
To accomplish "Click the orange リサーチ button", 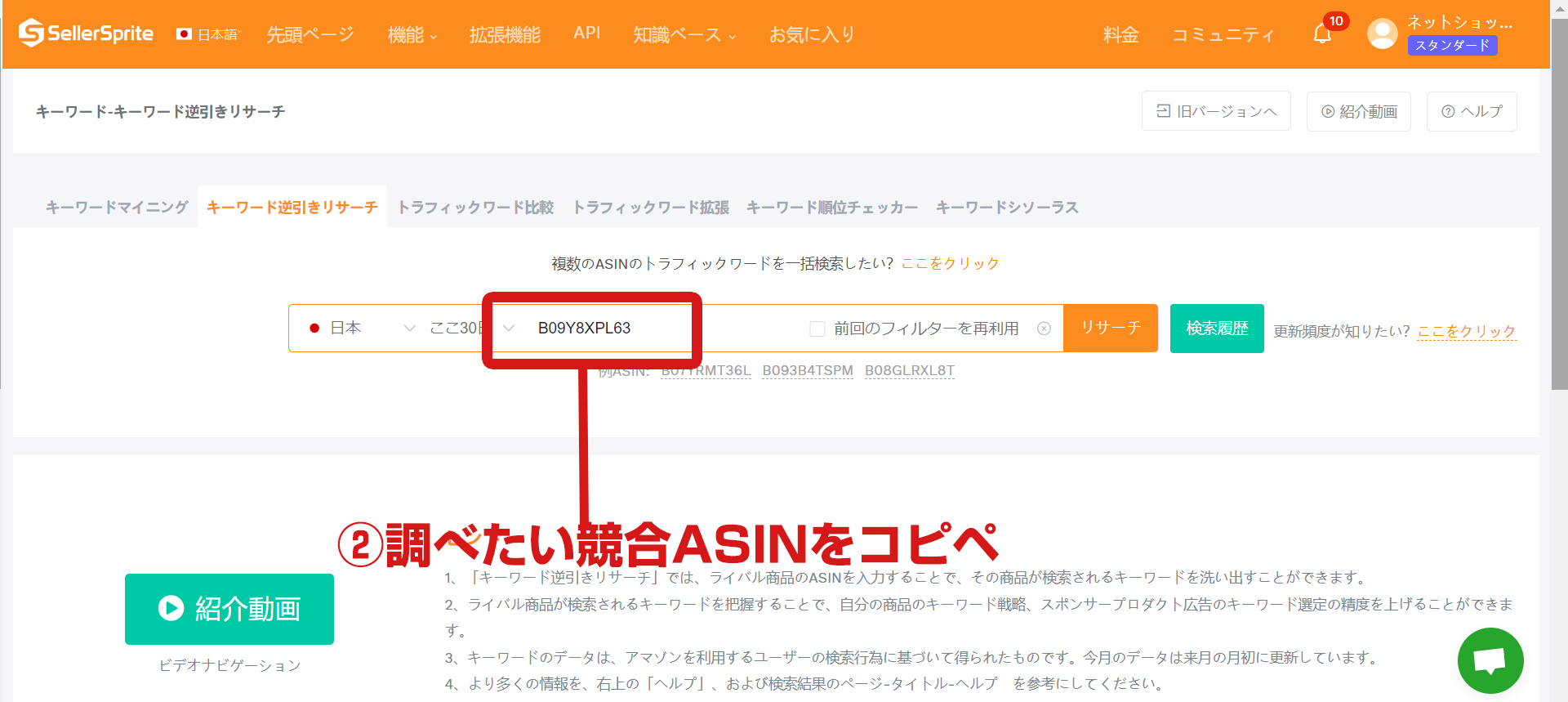I will pyautogui.click(x=1111, y=328).
